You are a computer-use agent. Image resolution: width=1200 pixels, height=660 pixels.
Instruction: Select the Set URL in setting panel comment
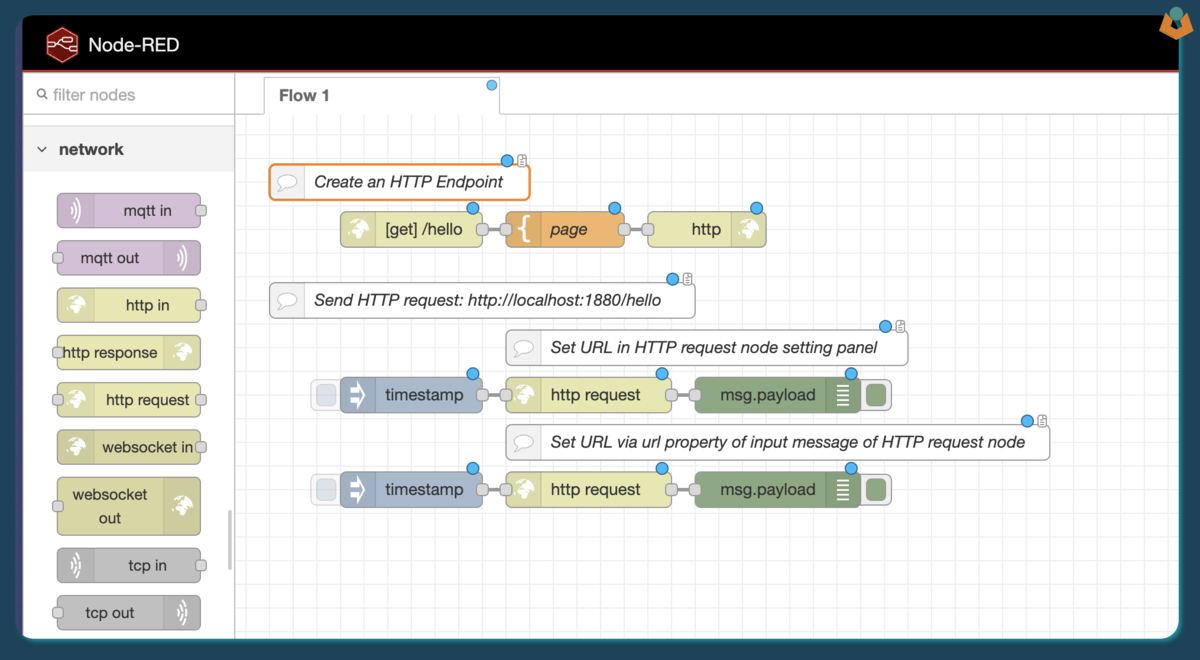tap(707, 348)
